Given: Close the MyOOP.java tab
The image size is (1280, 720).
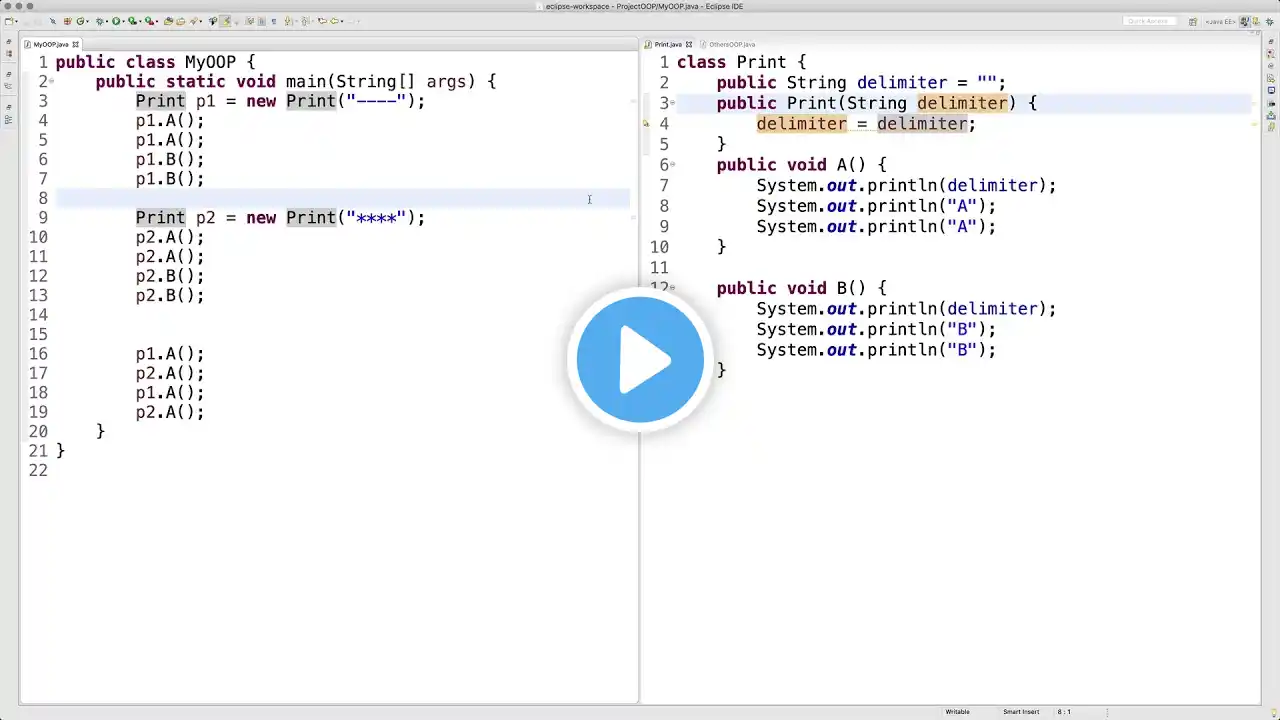Looking at the screenshot, I should 75,44.
